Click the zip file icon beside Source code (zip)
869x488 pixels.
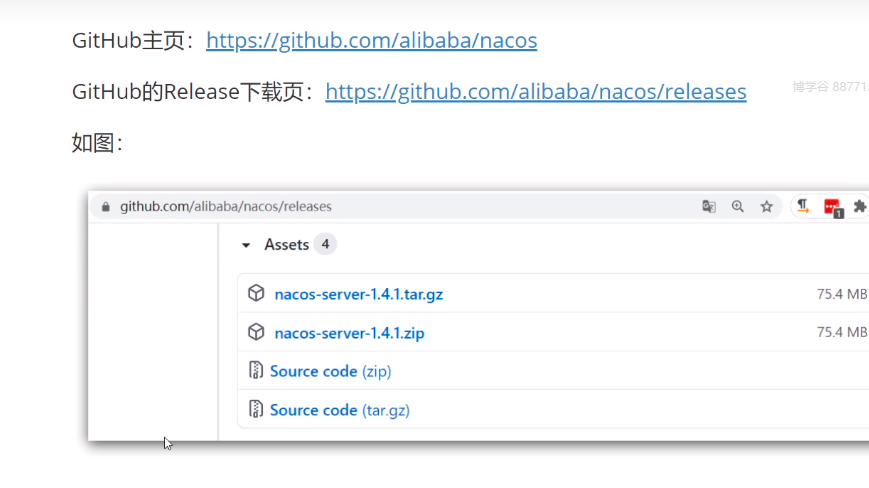pyautogui.click(x=255, y=370)
